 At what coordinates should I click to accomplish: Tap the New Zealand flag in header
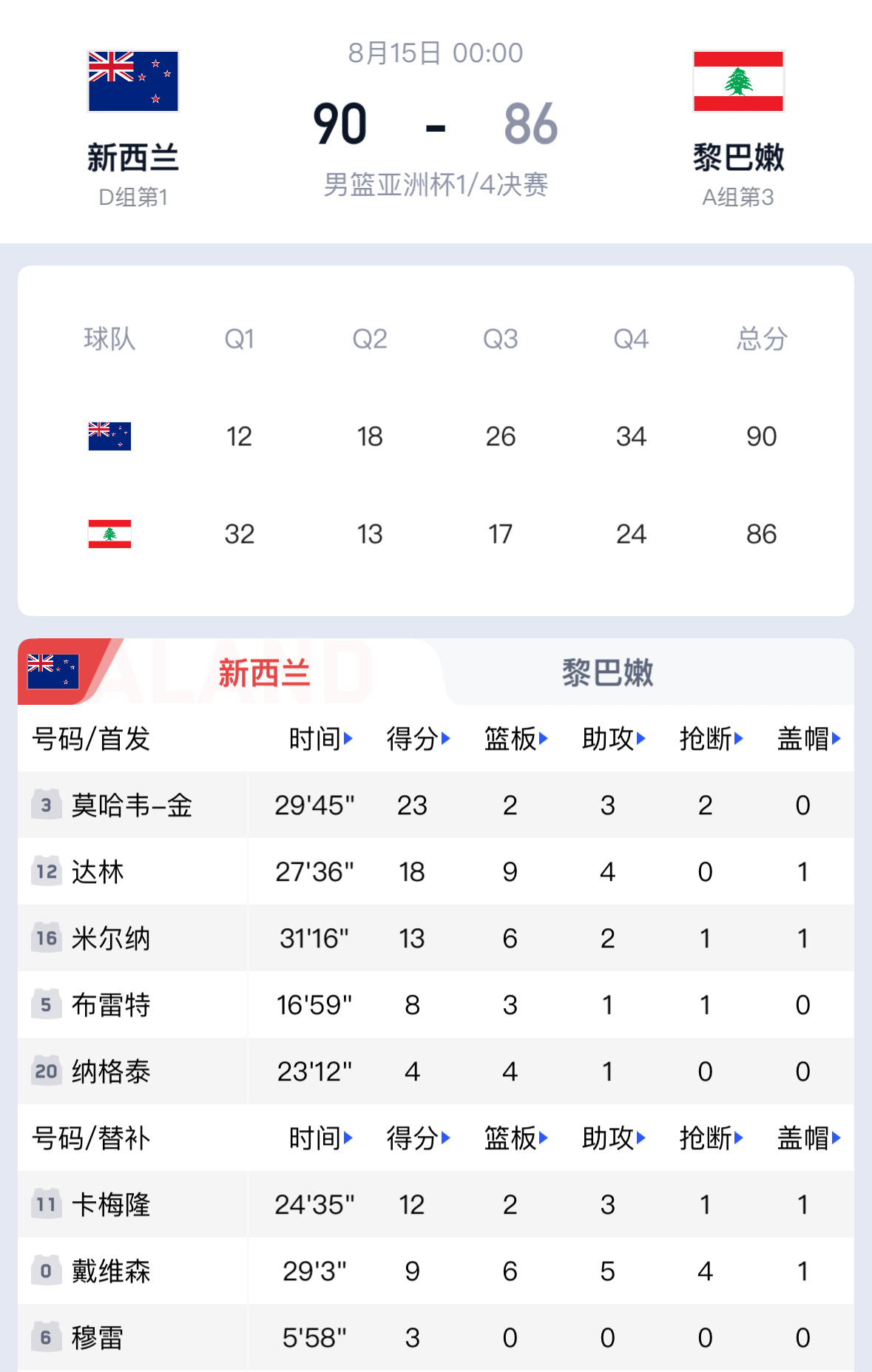(133, 81)
